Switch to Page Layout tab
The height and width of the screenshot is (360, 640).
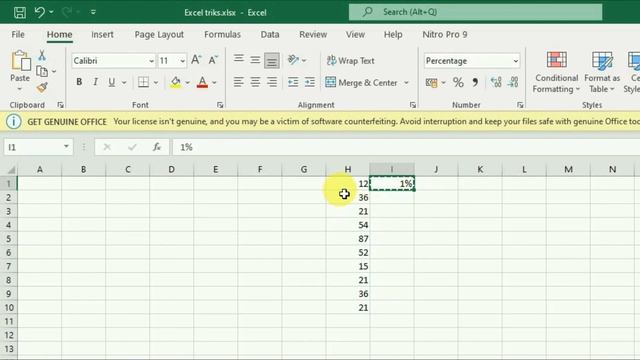coord(159,34)
